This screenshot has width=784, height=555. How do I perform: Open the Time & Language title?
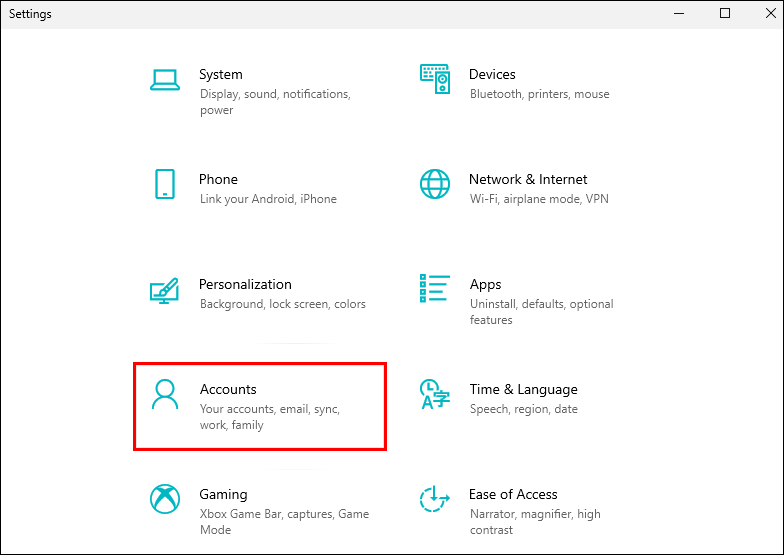coord(523,390)
